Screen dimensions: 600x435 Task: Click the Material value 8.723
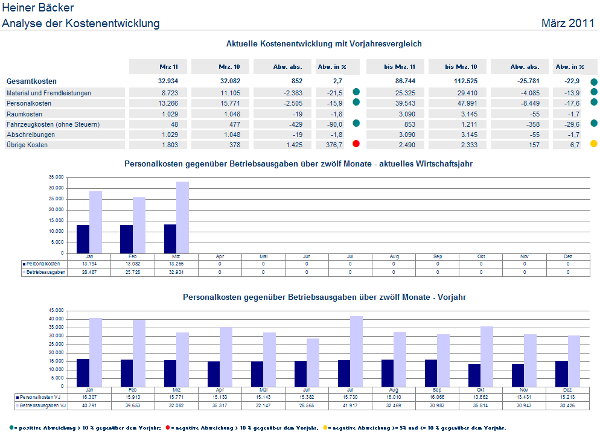coord(170,93)
